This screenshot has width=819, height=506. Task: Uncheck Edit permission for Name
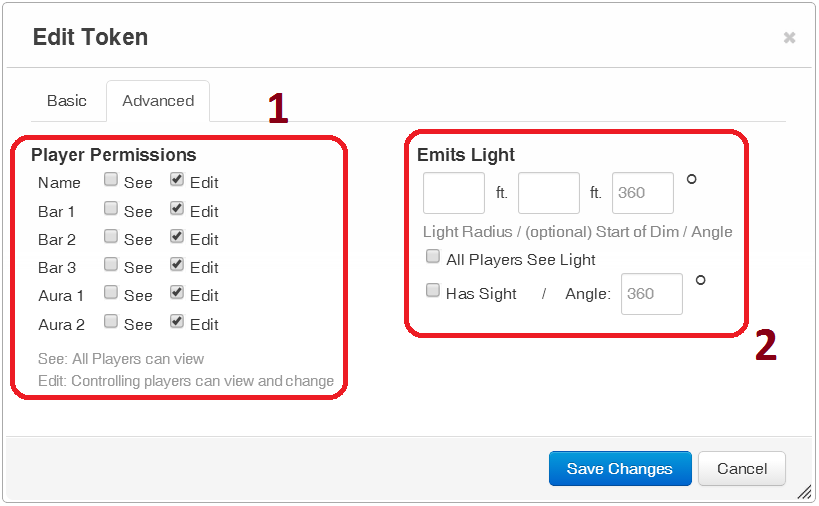[177, 181]
